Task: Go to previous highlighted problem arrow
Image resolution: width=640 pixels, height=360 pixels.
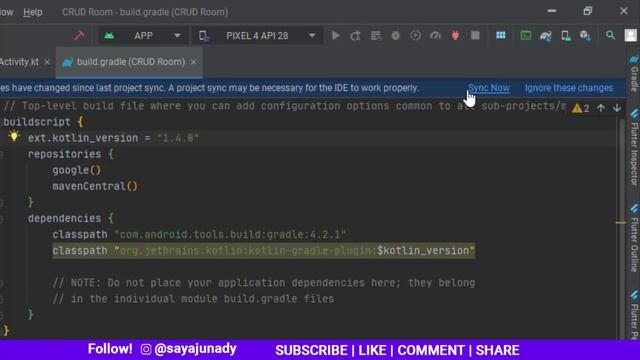Action: [601, 108]
